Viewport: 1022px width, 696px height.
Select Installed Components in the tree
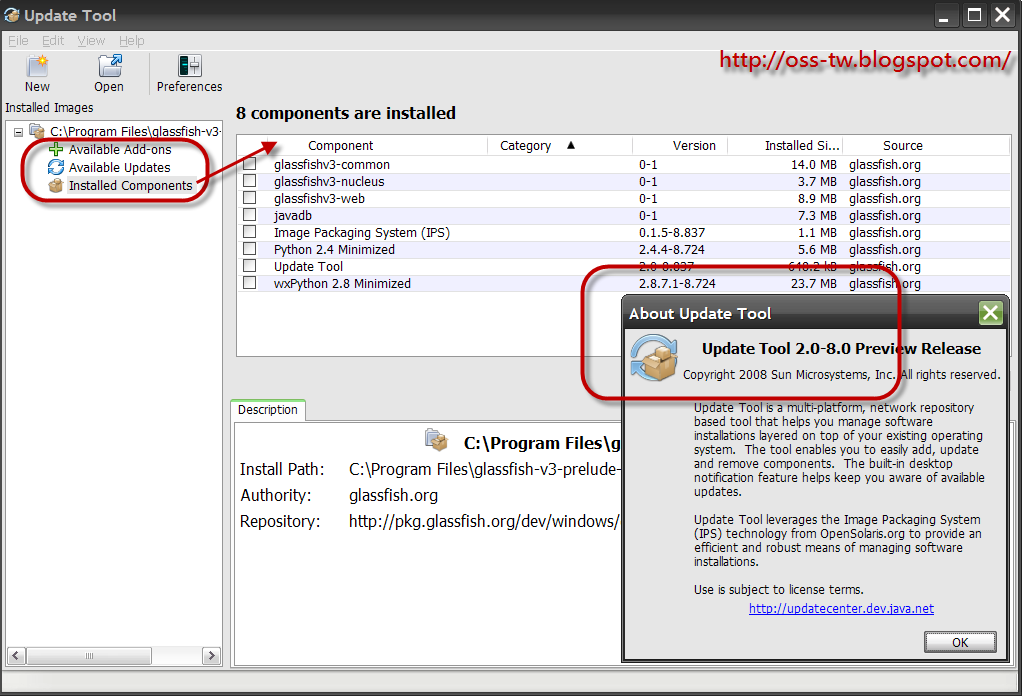(x=130, y=186)
